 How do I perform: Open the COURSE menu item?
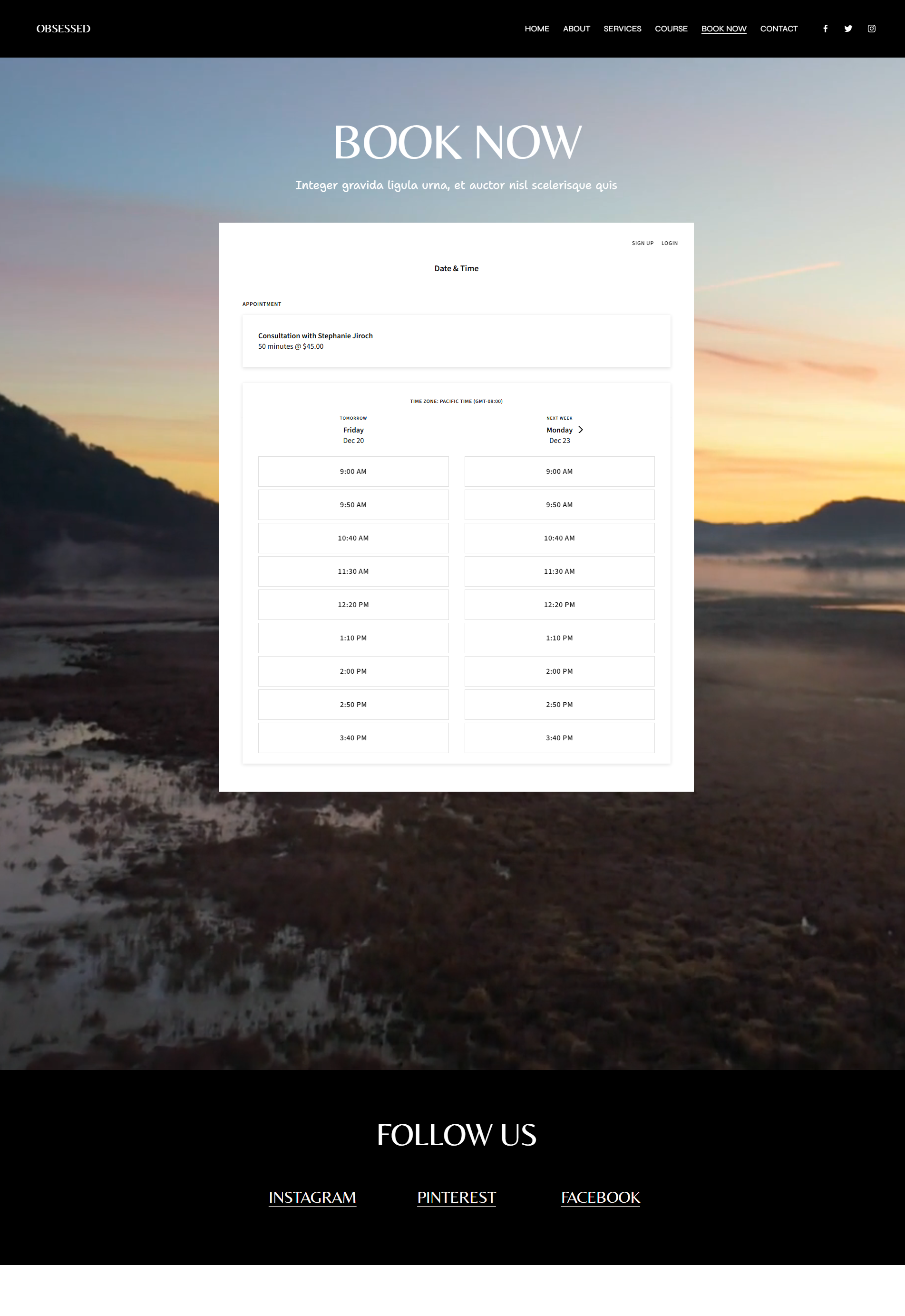671,29
